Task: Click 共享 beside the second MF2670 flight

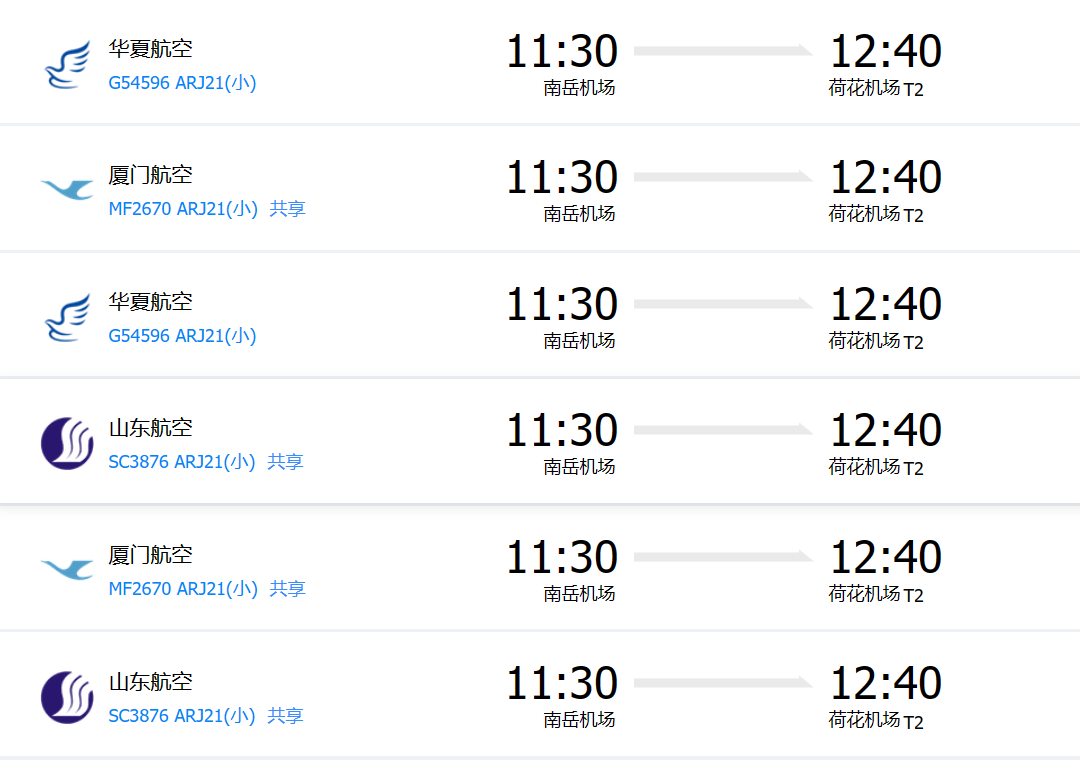Action: [x=288, y=589]
